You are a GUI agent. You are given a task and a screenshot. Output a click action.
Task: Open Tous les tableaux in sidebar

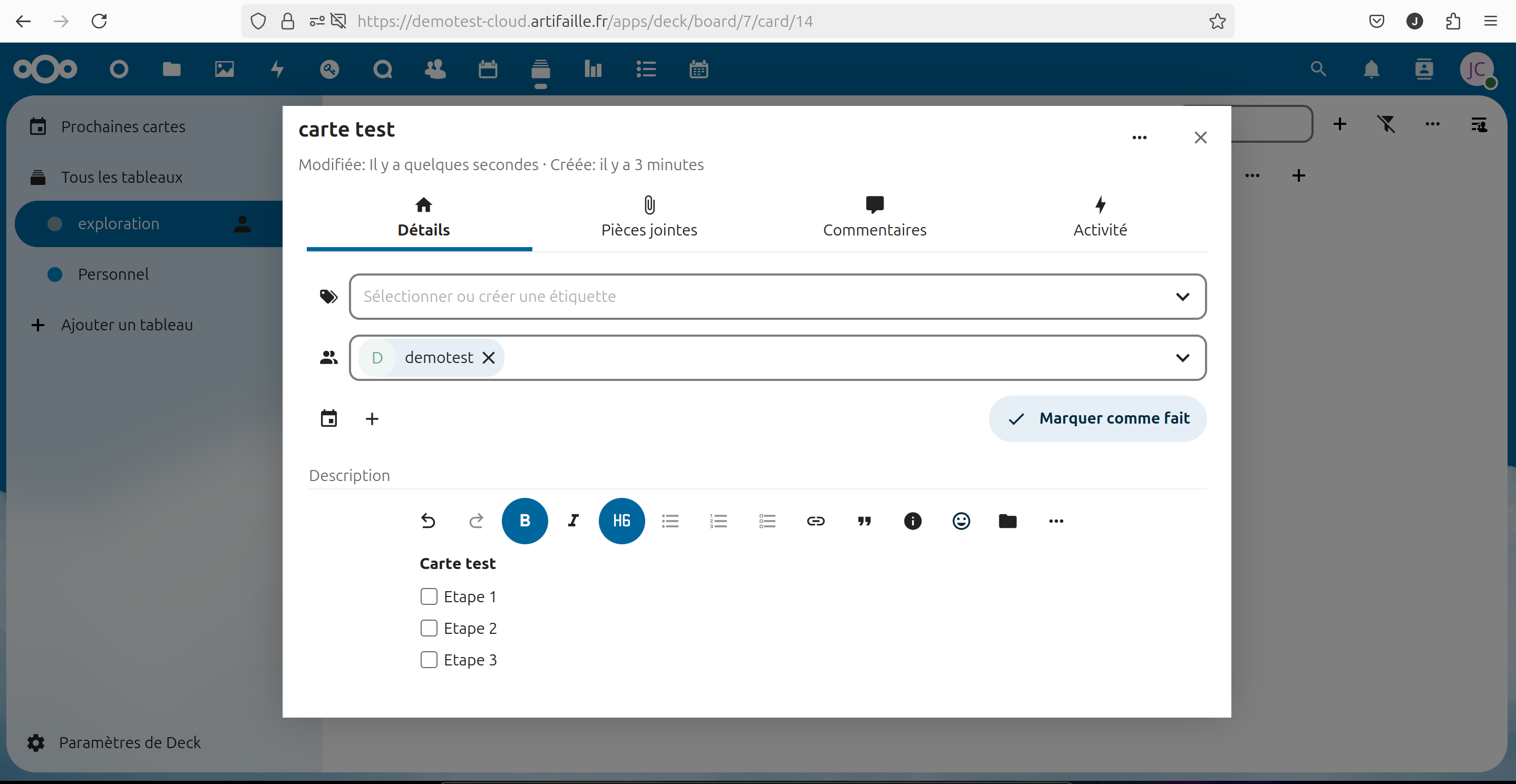pos(121,177)
